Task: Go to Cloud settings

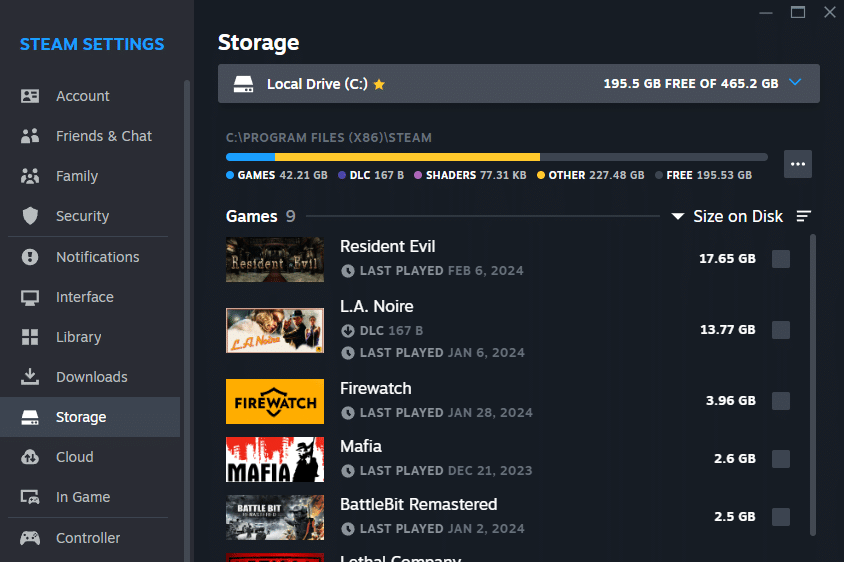Action: pyautogui.click(x=90, y=457)
